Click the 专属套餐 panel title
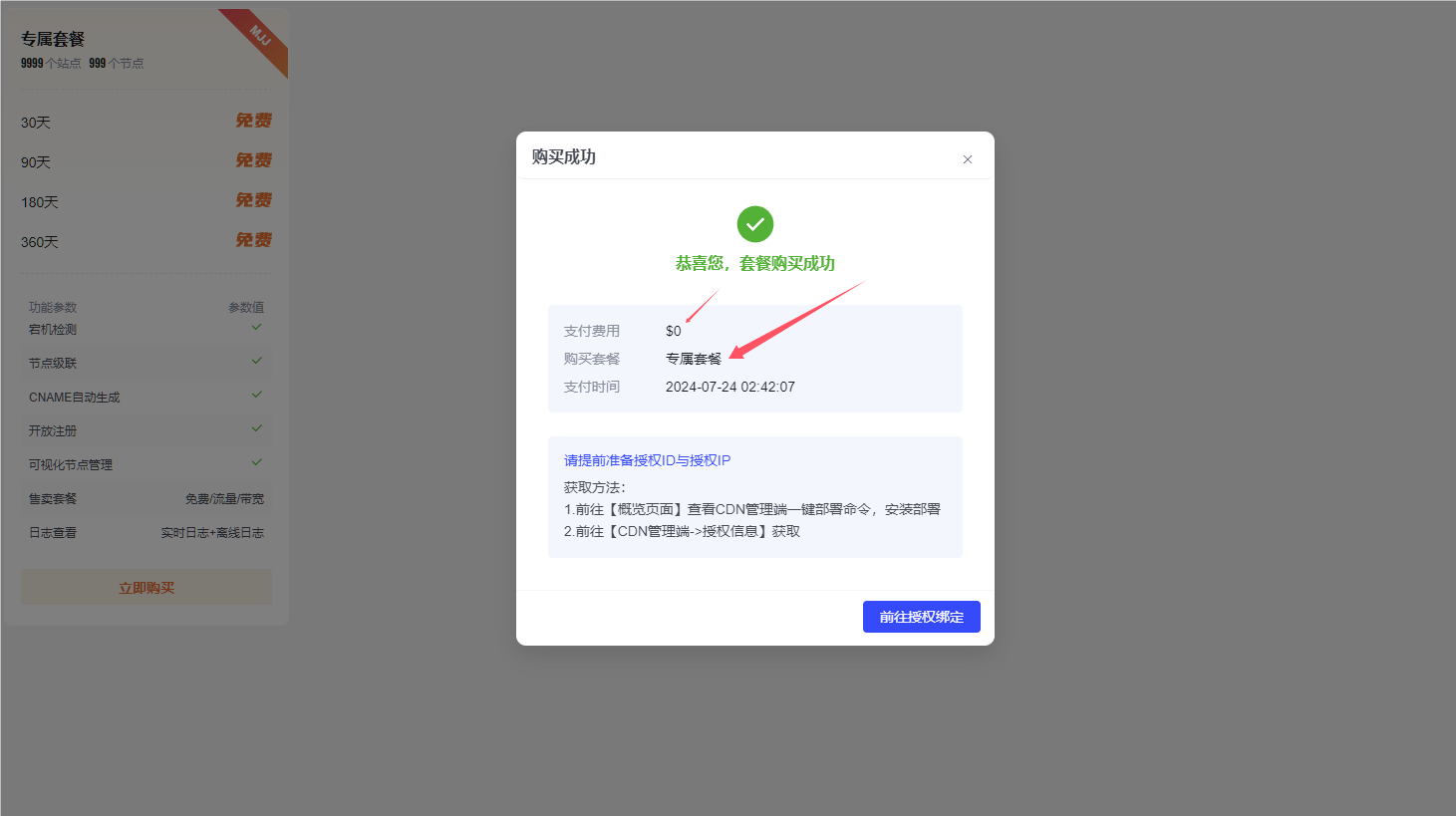Image resolution: width=1456 pixels, height=816 pixels. click(51, 38)
